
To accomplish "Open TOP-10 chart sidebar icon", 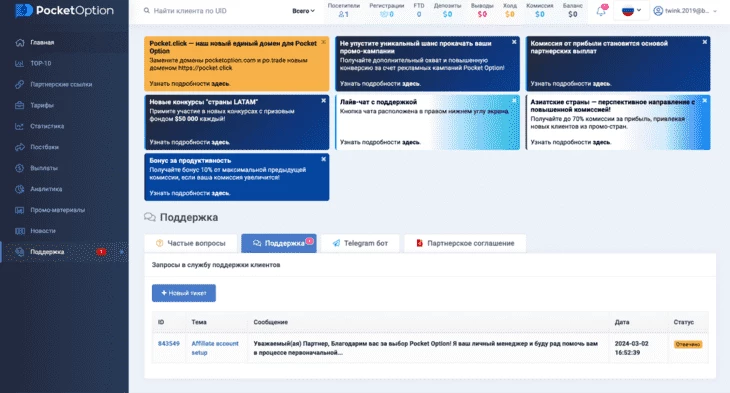I will pyautogui.click(x=20, y=63).
